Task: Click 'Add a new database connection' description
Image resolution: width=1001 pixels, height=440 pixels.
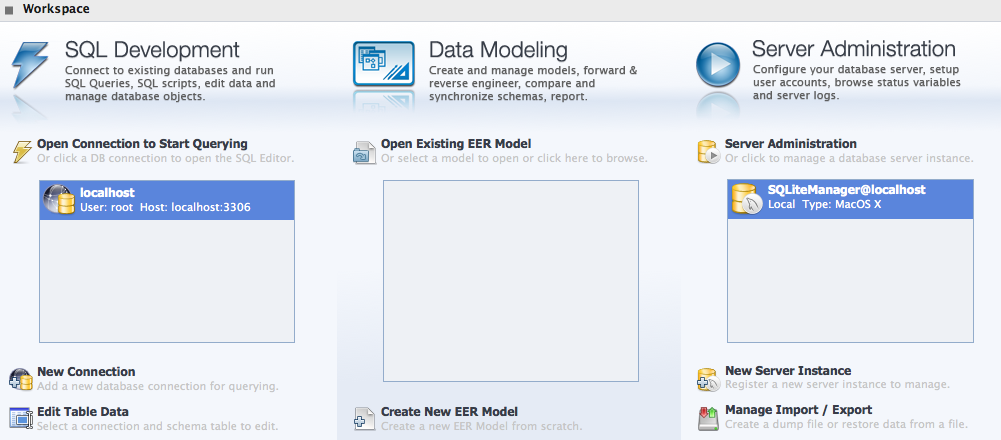Action: 158,386
